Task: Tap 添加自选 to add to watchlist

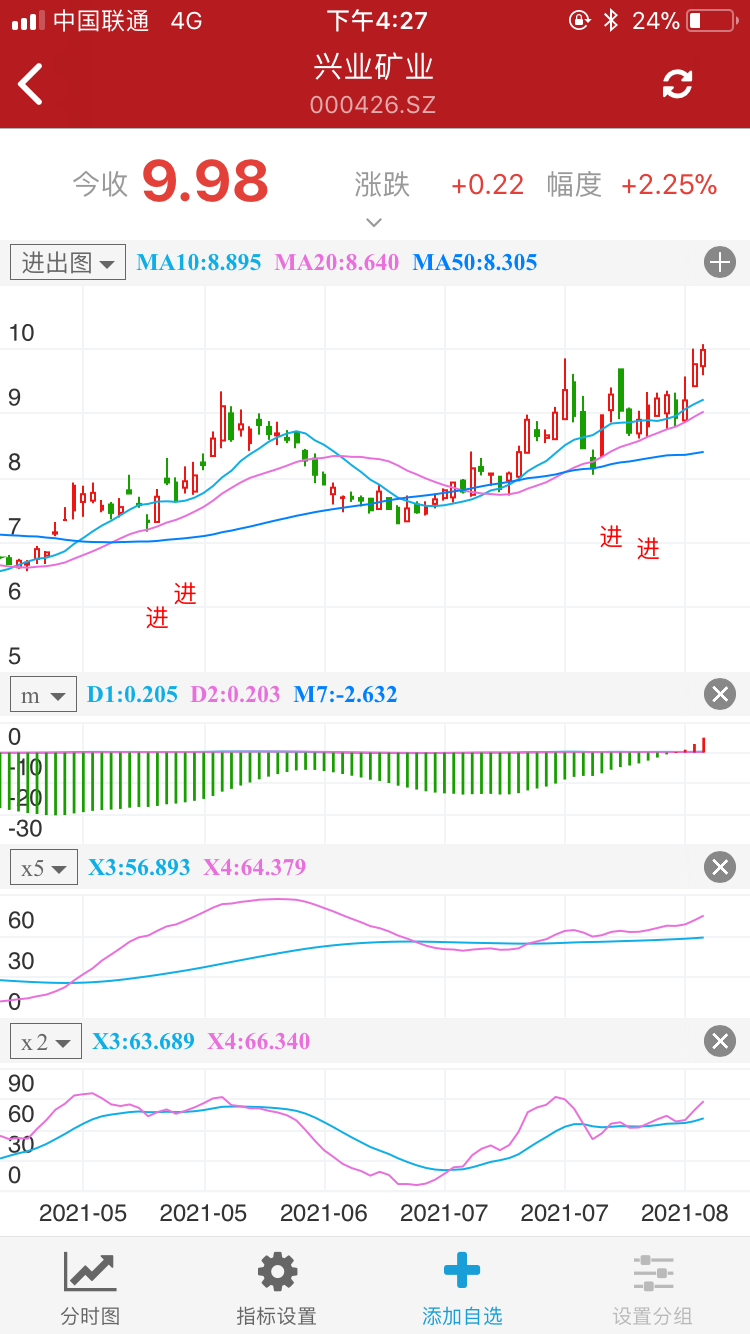Action: click(461, 1287)
